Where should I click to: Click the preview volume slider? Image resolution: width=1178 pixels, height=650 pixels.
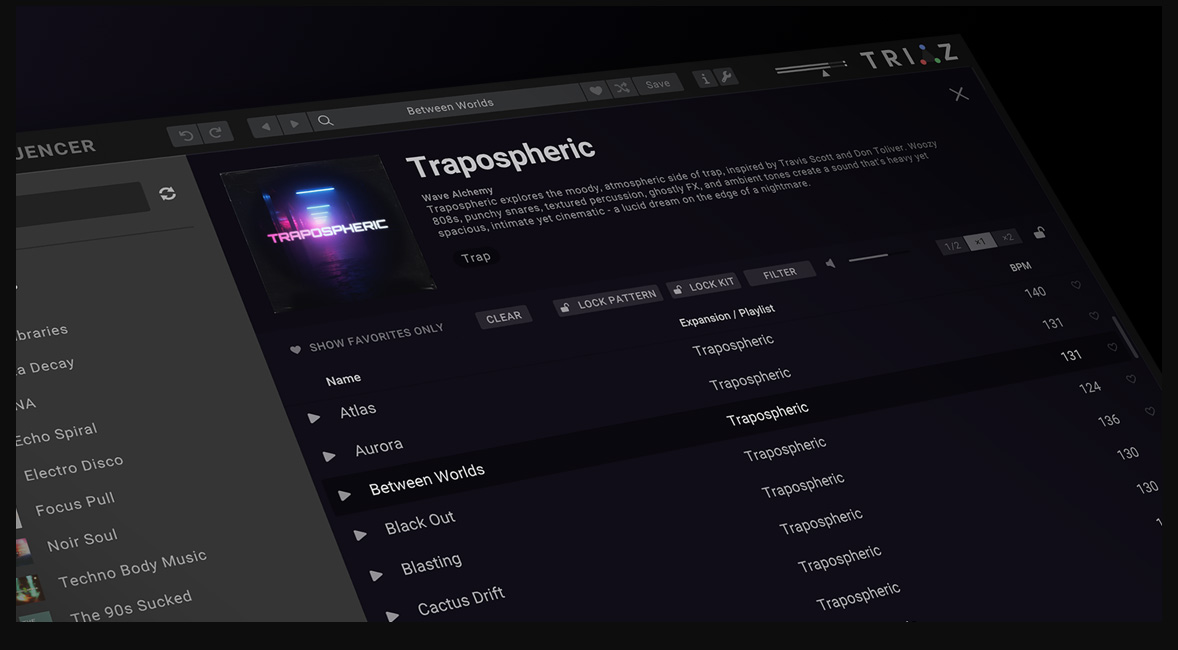[868, 258]
